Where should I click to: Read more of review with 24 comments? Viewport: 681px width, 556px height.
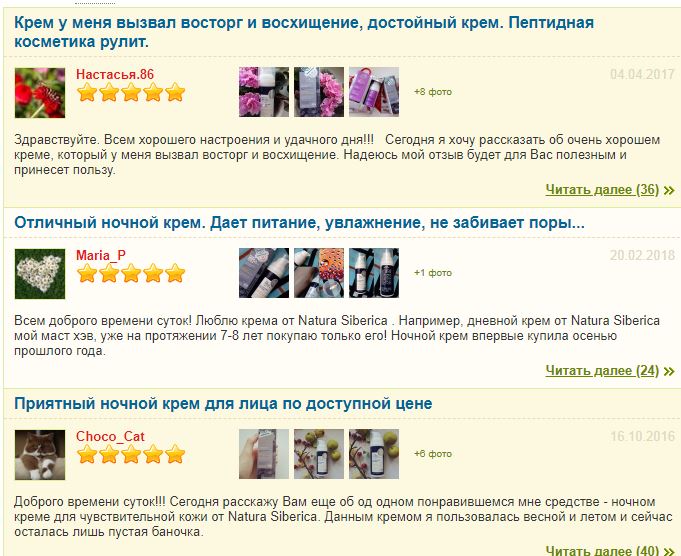tap(602, 371)
